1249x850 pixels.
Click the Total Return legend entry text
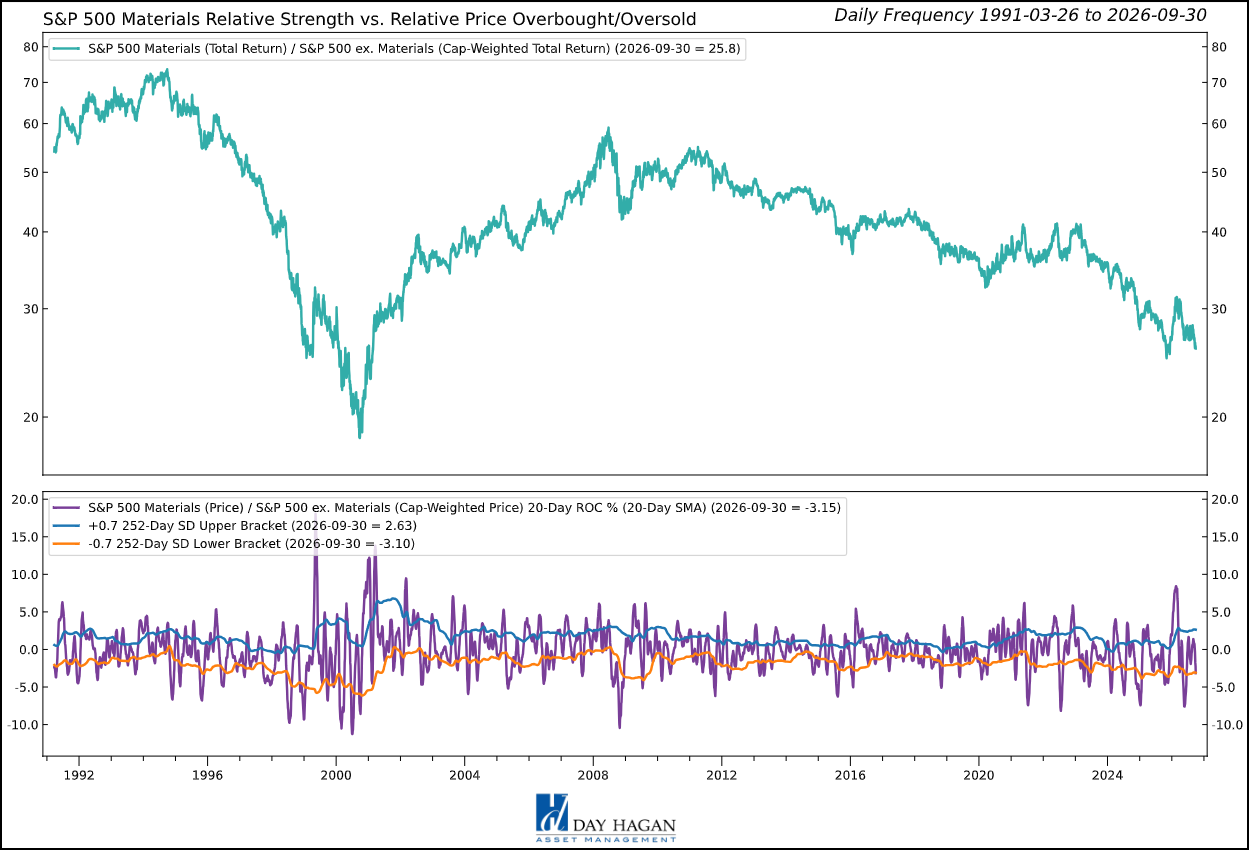click(414, 47)
